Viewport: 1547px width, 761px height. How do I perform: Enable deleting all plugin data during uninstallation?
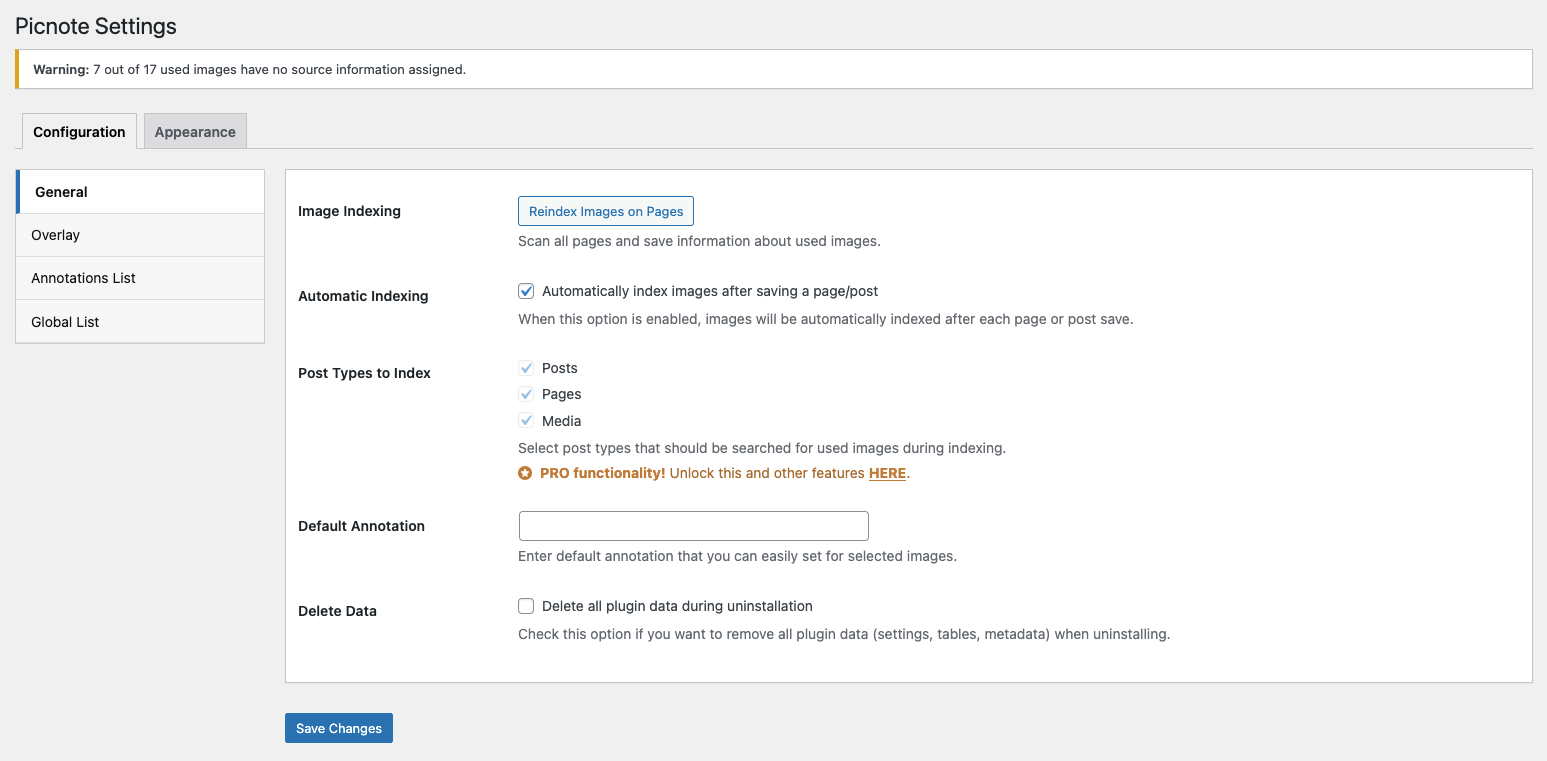pos(526,606)
